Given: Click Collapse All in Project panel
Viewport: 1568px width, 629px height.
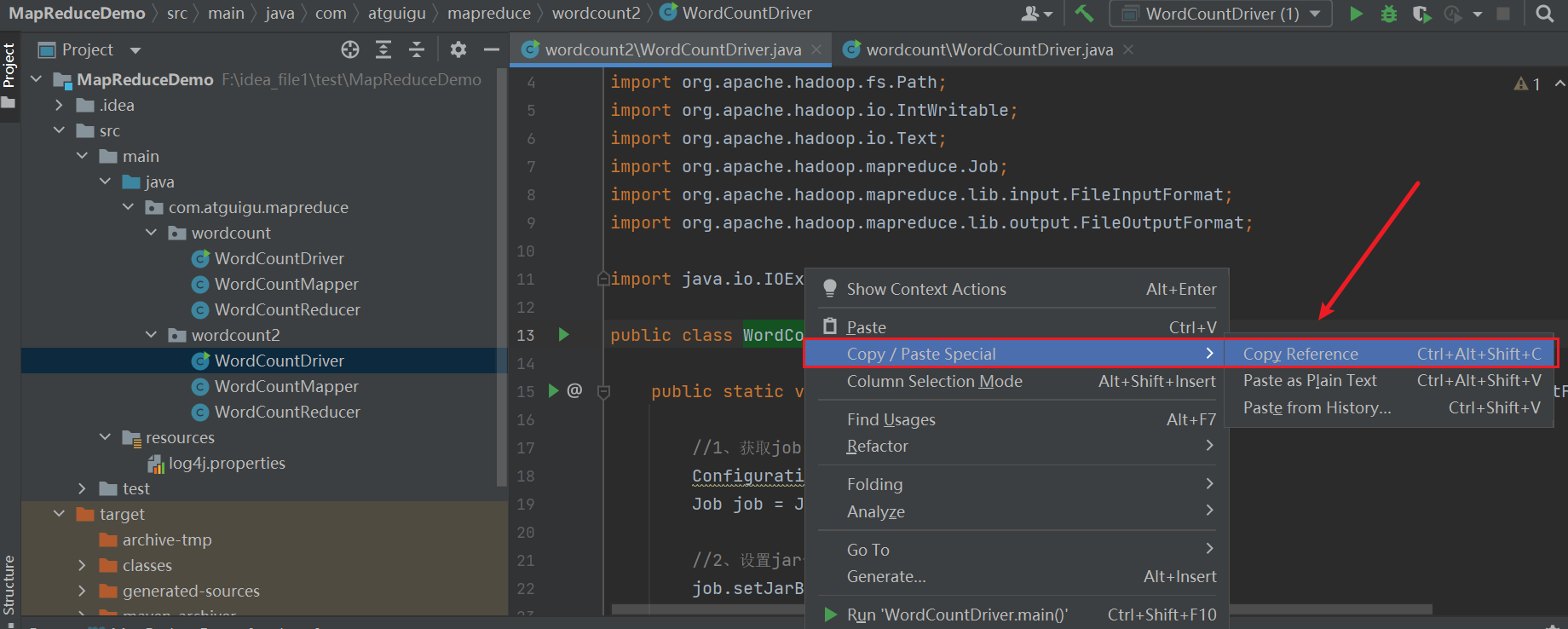Looking at the screenshot, I should pos(417,49).
